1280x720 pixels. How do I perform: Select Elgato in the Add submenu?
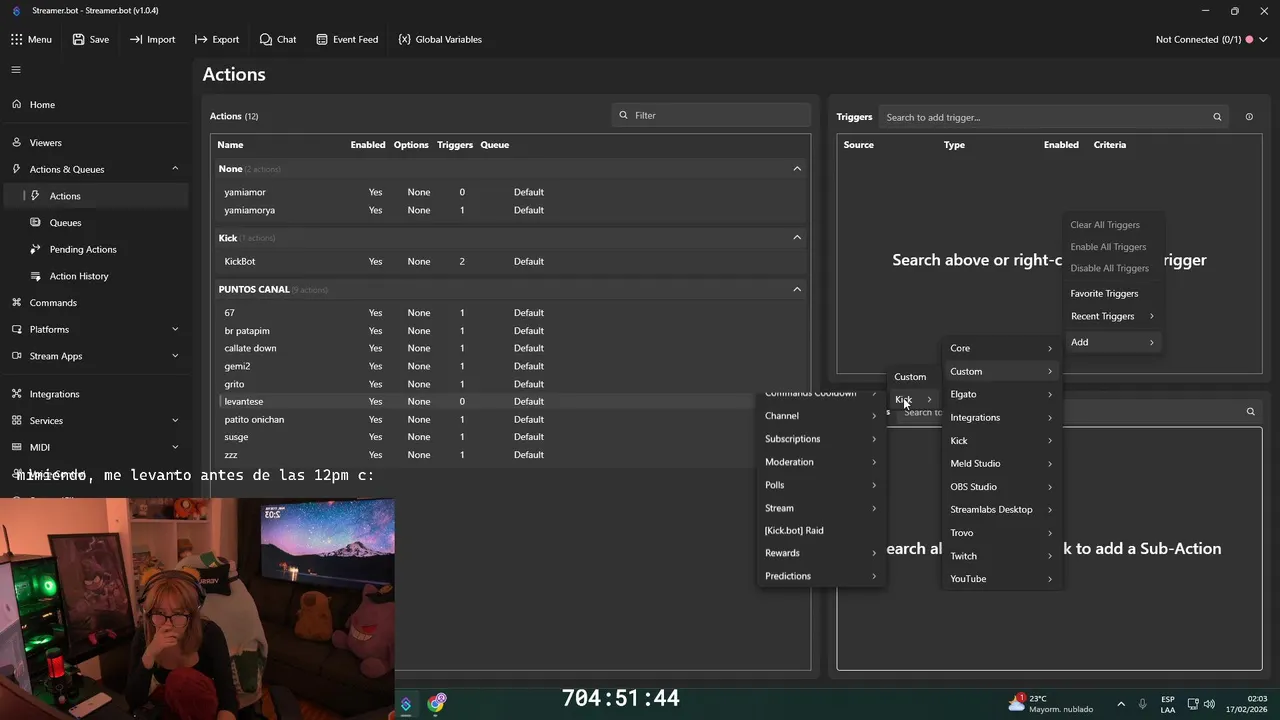pyautogui.click(x=1001, y=394)
